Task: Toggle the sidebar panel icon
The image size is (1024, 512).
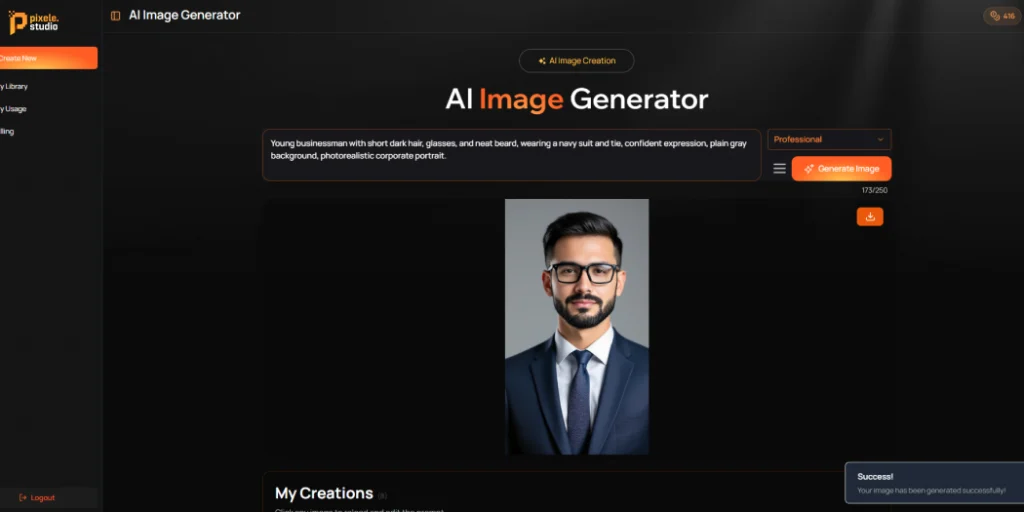Action: pyautogui.click(x=116, y=16)
